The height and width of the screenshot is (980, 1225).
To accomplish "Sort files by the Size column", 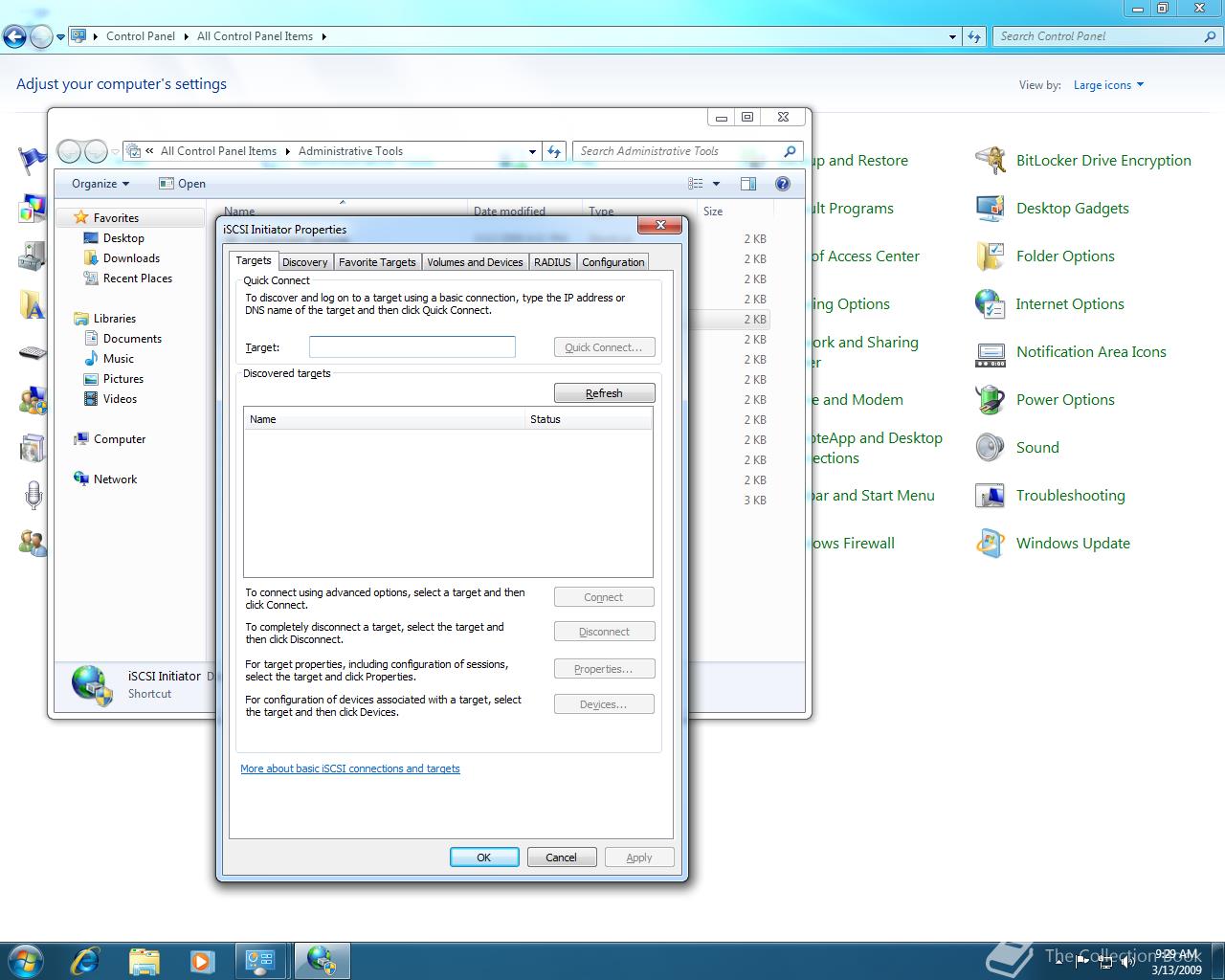I will [734, 212].
